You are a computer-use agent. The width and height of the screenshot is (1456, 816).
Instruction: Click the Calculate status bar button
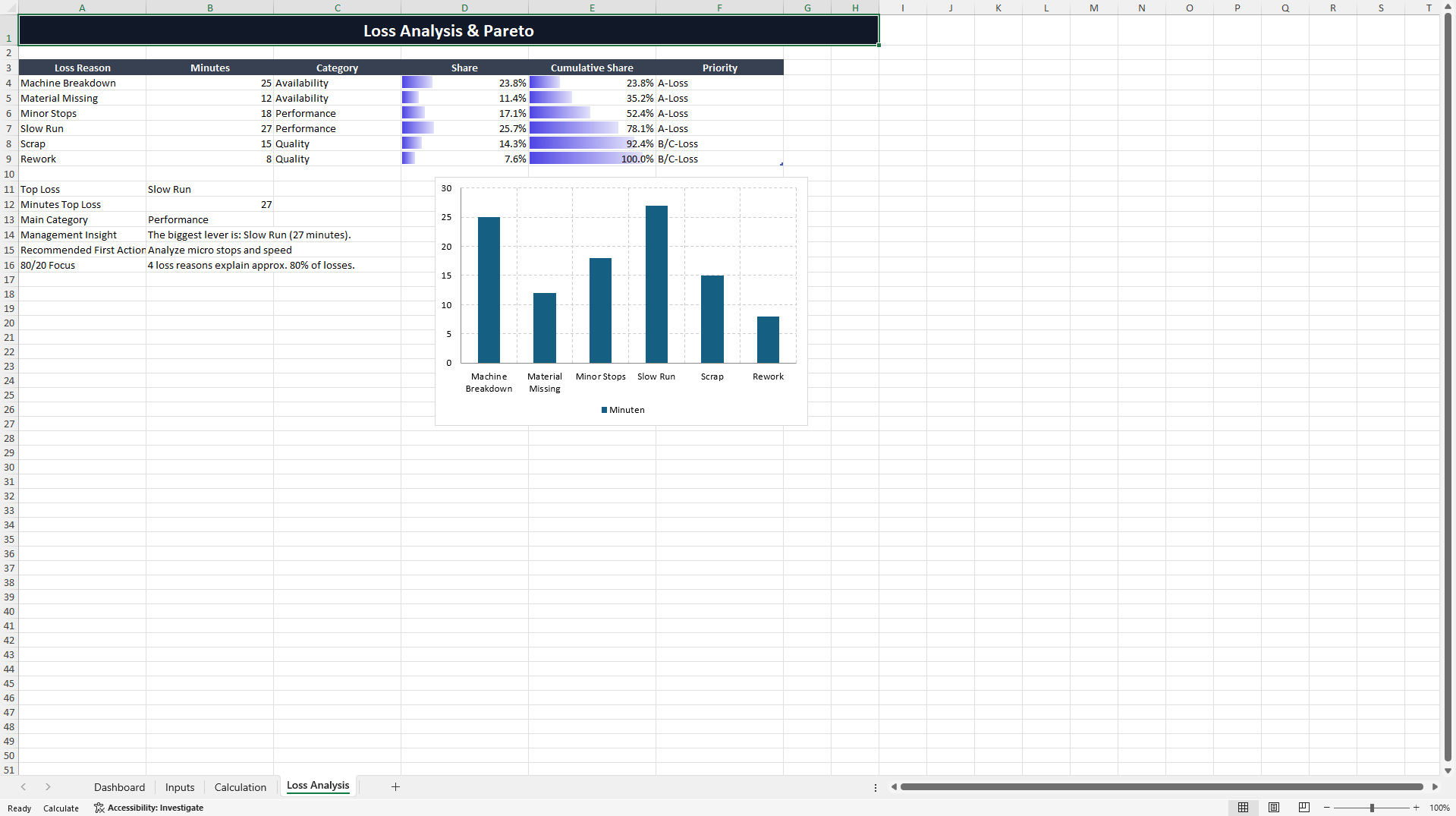[x=61, y=808]
